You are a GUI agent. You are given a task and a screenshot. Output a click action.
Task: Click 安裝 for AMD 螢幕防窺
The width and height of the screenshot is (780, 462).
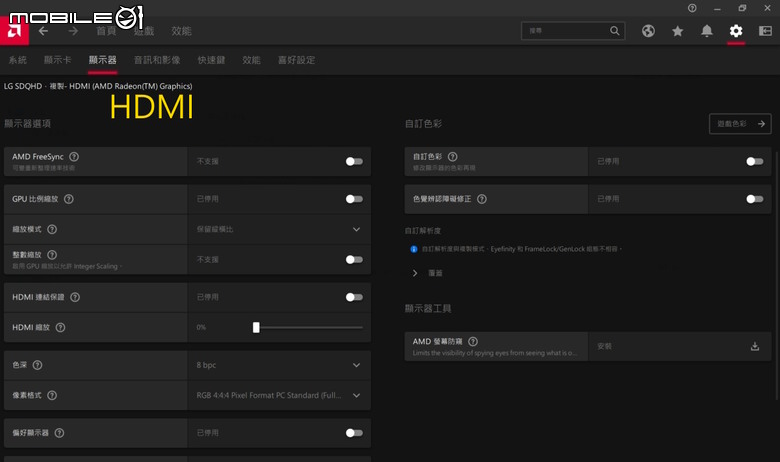(x=604, y=346)
